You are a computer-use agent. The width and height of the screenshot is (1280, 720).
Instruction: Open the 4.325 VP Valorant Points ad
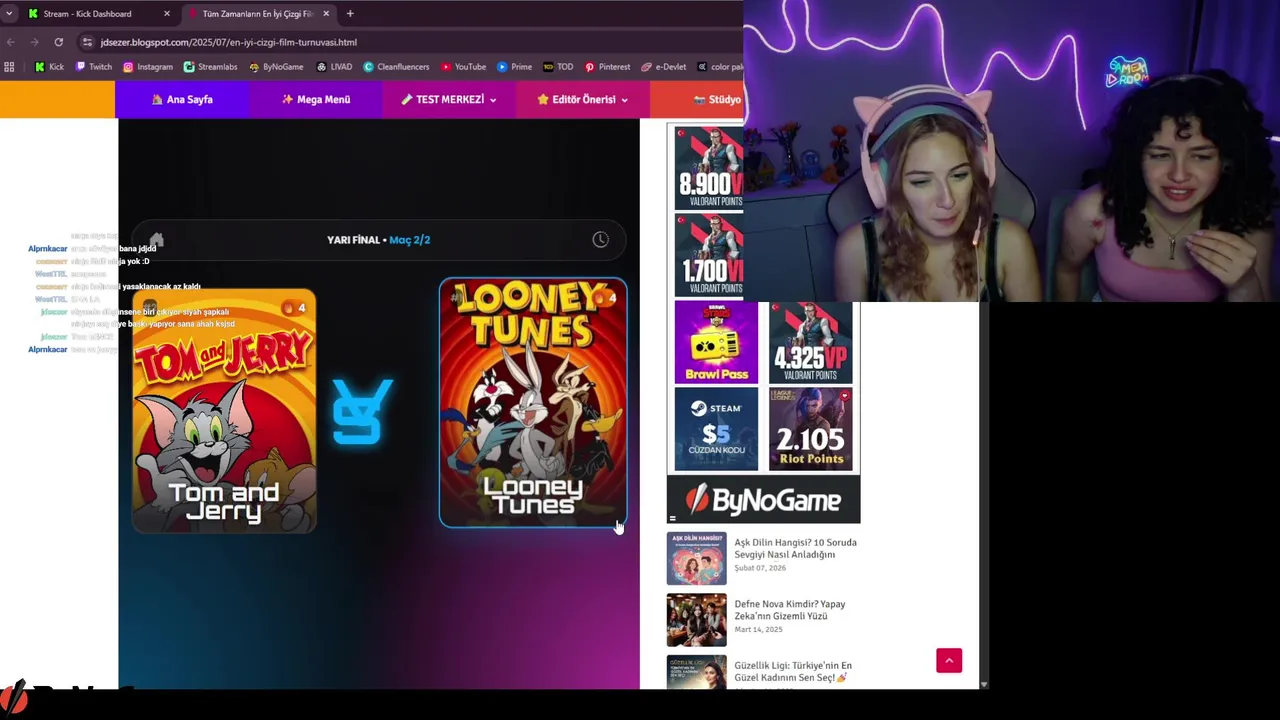[810, 342]
